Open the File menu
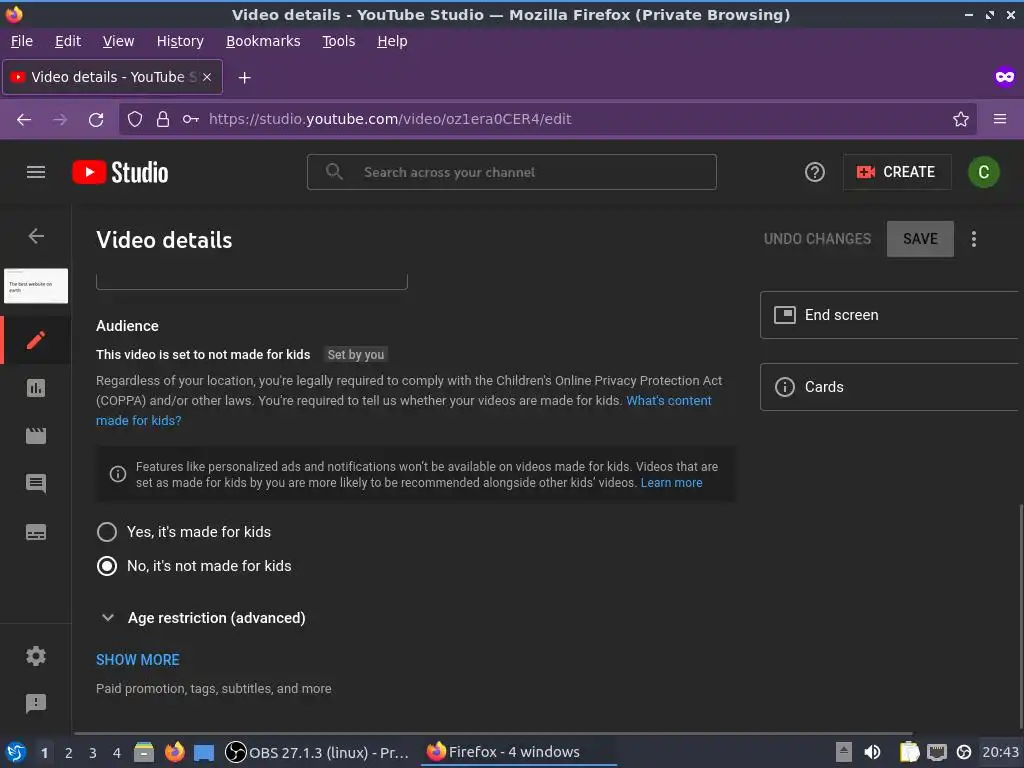This screenshot has height=768, width=1024. click(22, 41)
